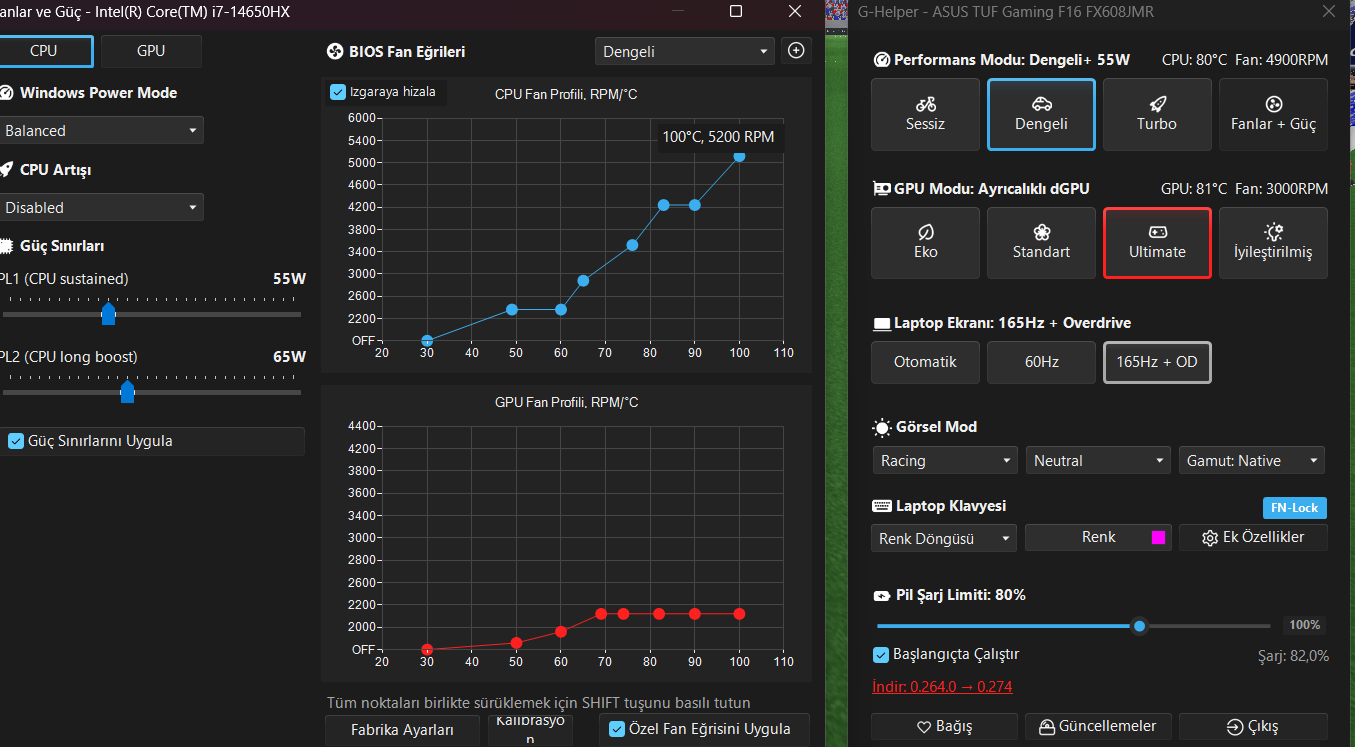Click the "GPU Fan Profili, RPM/°C" chart title

click(x=566, y=402)
